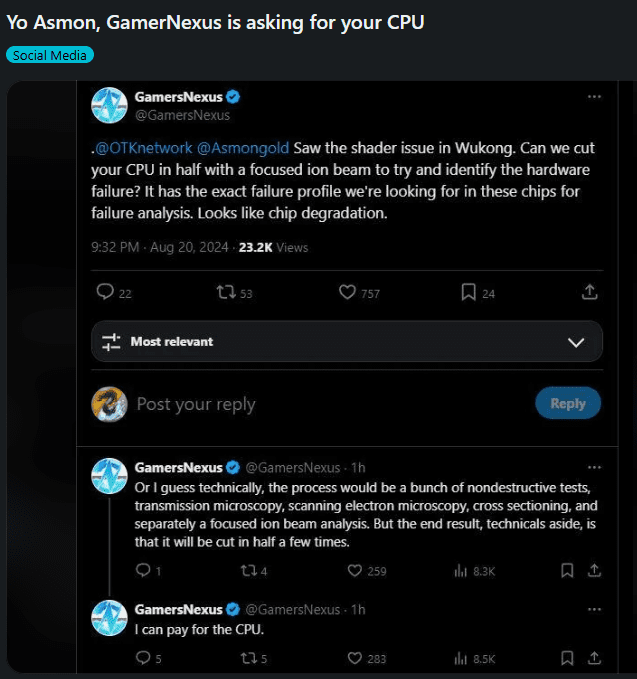Bookmark the 'I can pay for the CPU' reply

[567, 658]
